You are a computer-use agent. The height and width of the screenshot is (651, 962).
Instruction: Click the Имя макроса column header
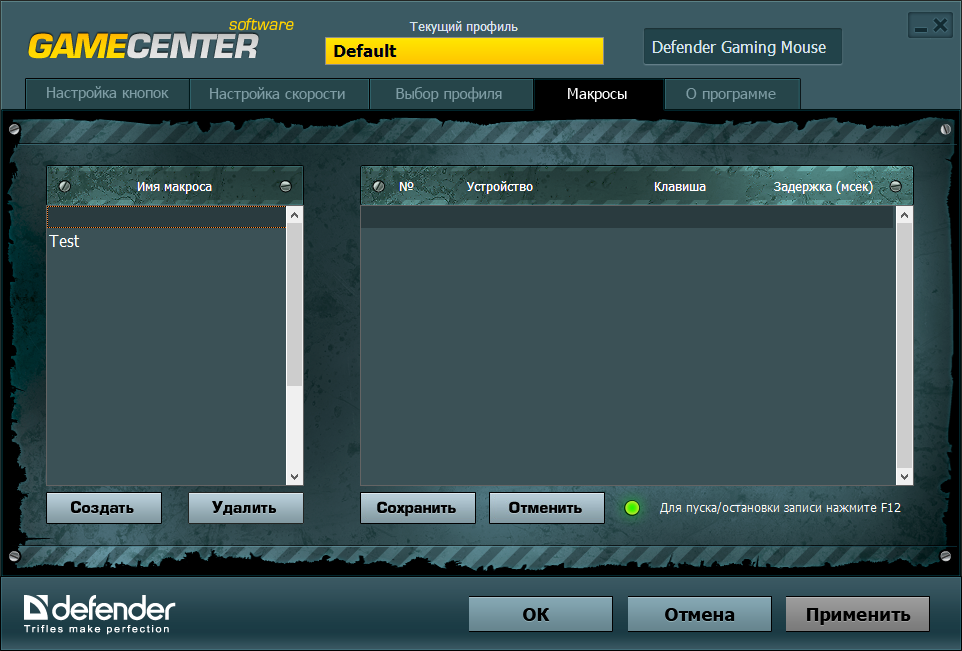(x=174, y=187)
